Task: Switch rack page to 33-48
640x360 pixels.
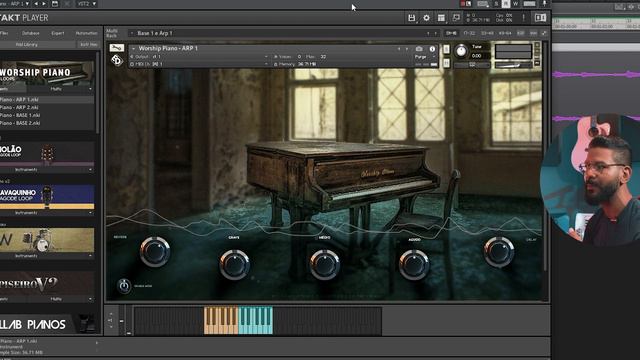Action: [x=487, y=33]
